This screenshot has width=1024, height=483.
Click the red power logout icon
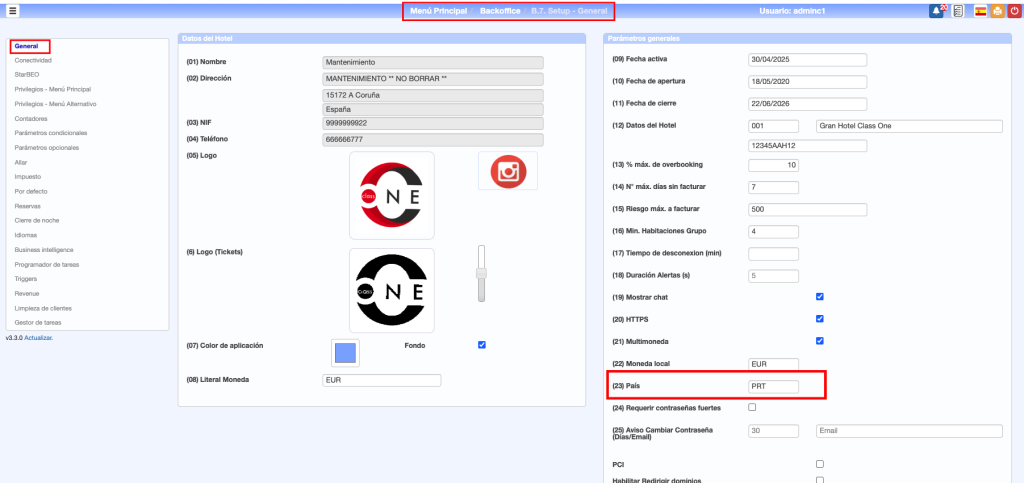pos(1014,11)
